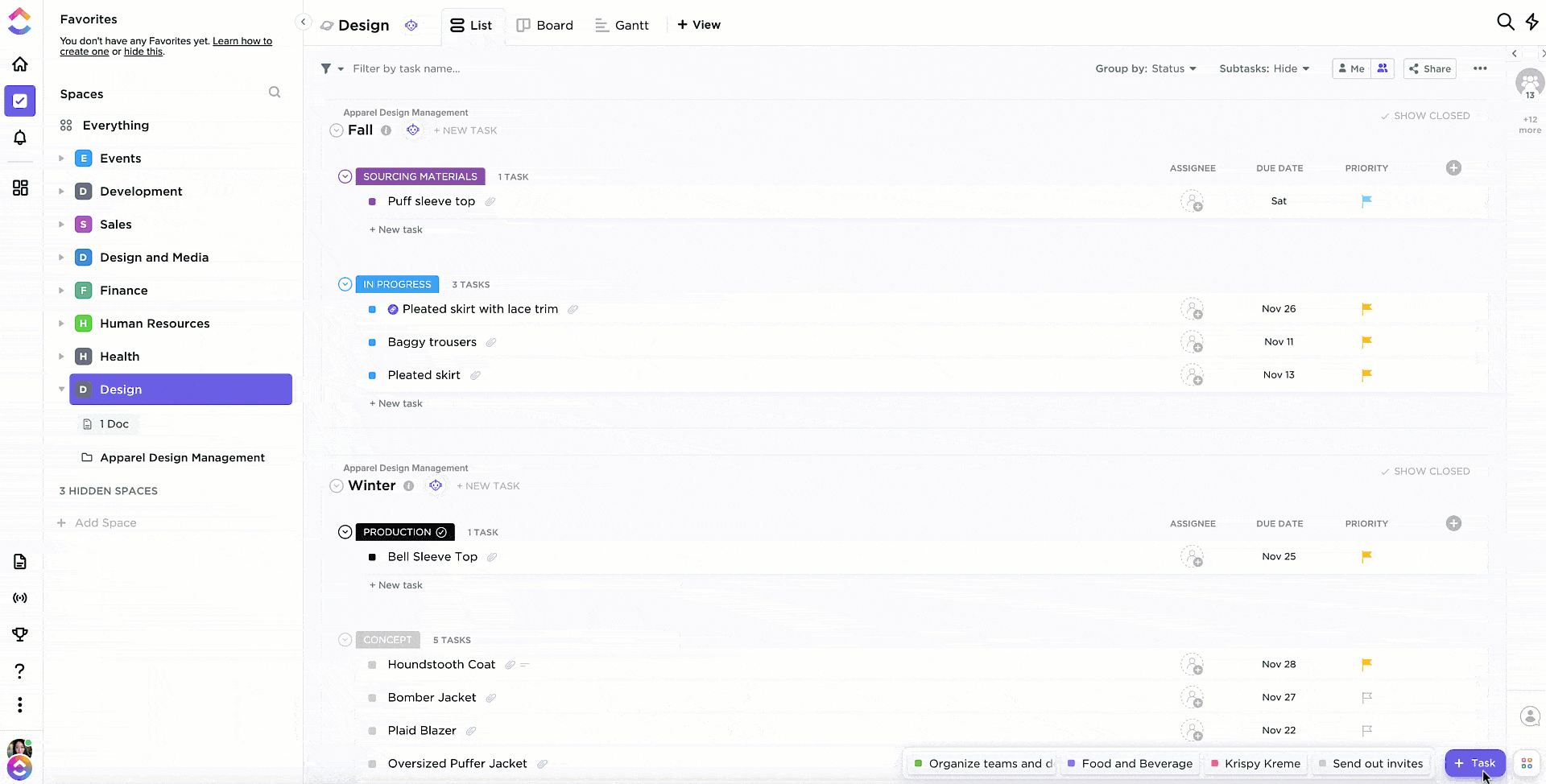1546x784 pixels.
Task: Toggle the assignees filter icon
Action: (x=1383, y=68)
